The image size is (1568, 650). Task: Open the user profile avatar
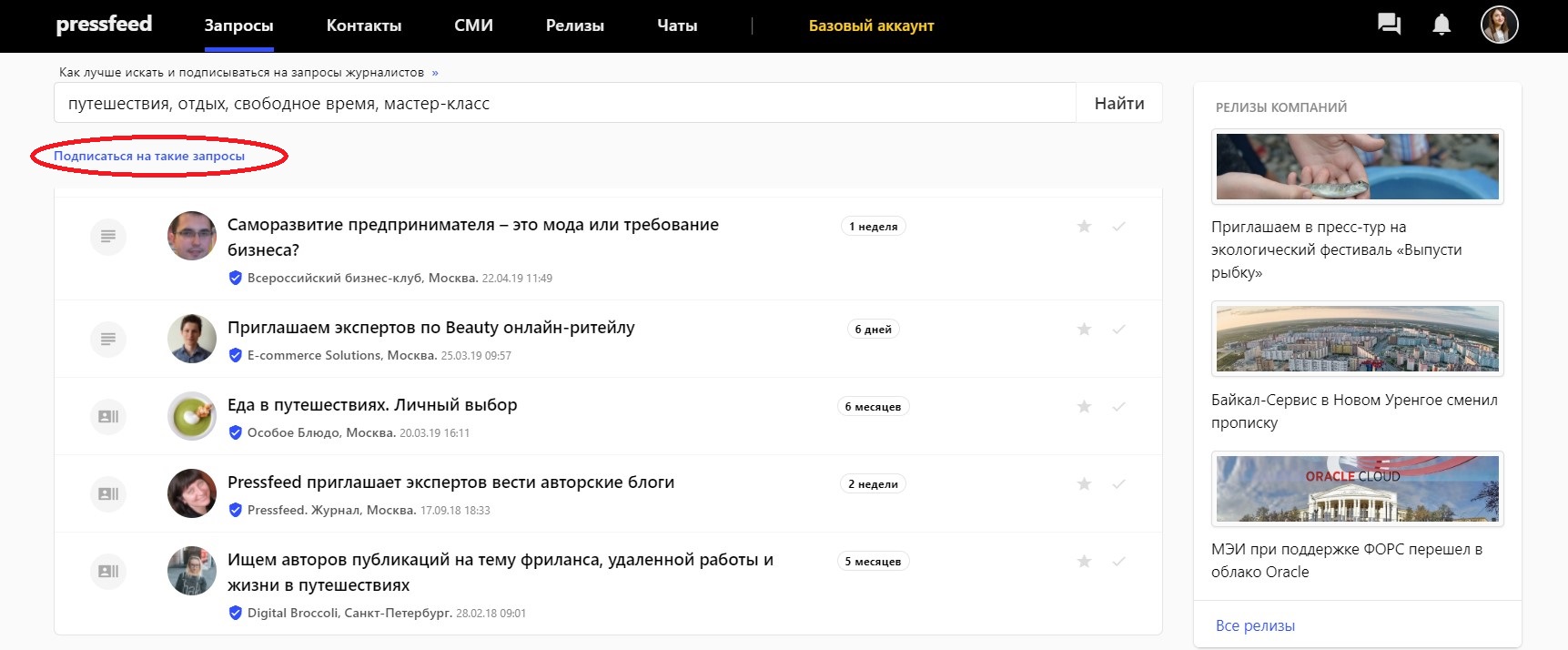pos(1499,25)
